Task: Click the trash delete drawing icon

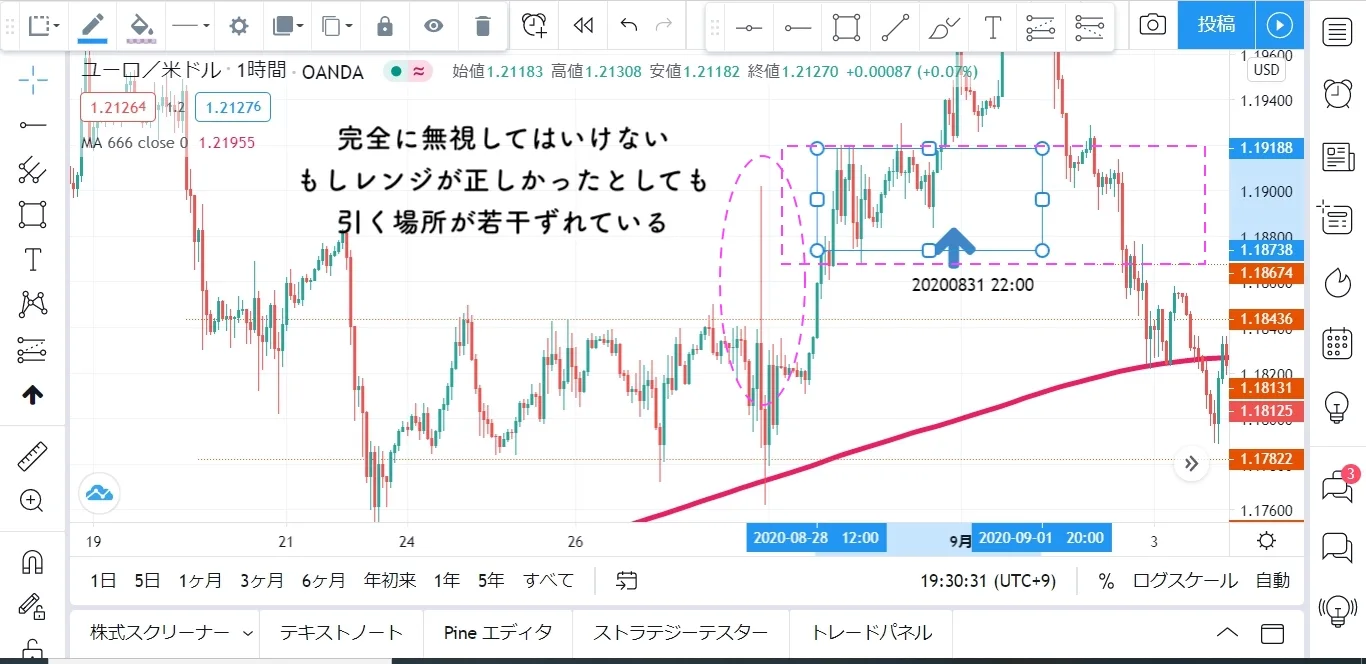Action: pyautogui.click(x=482, y=25)
